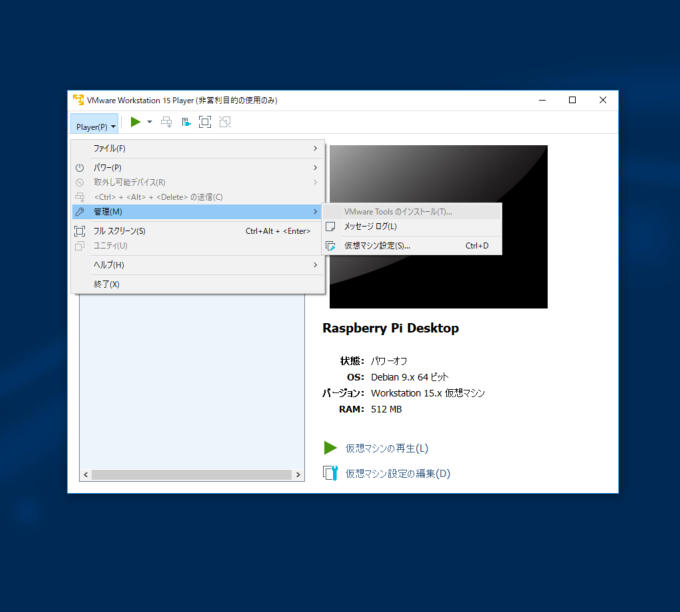Select the 管理(M) menu item

click(198, 212)
